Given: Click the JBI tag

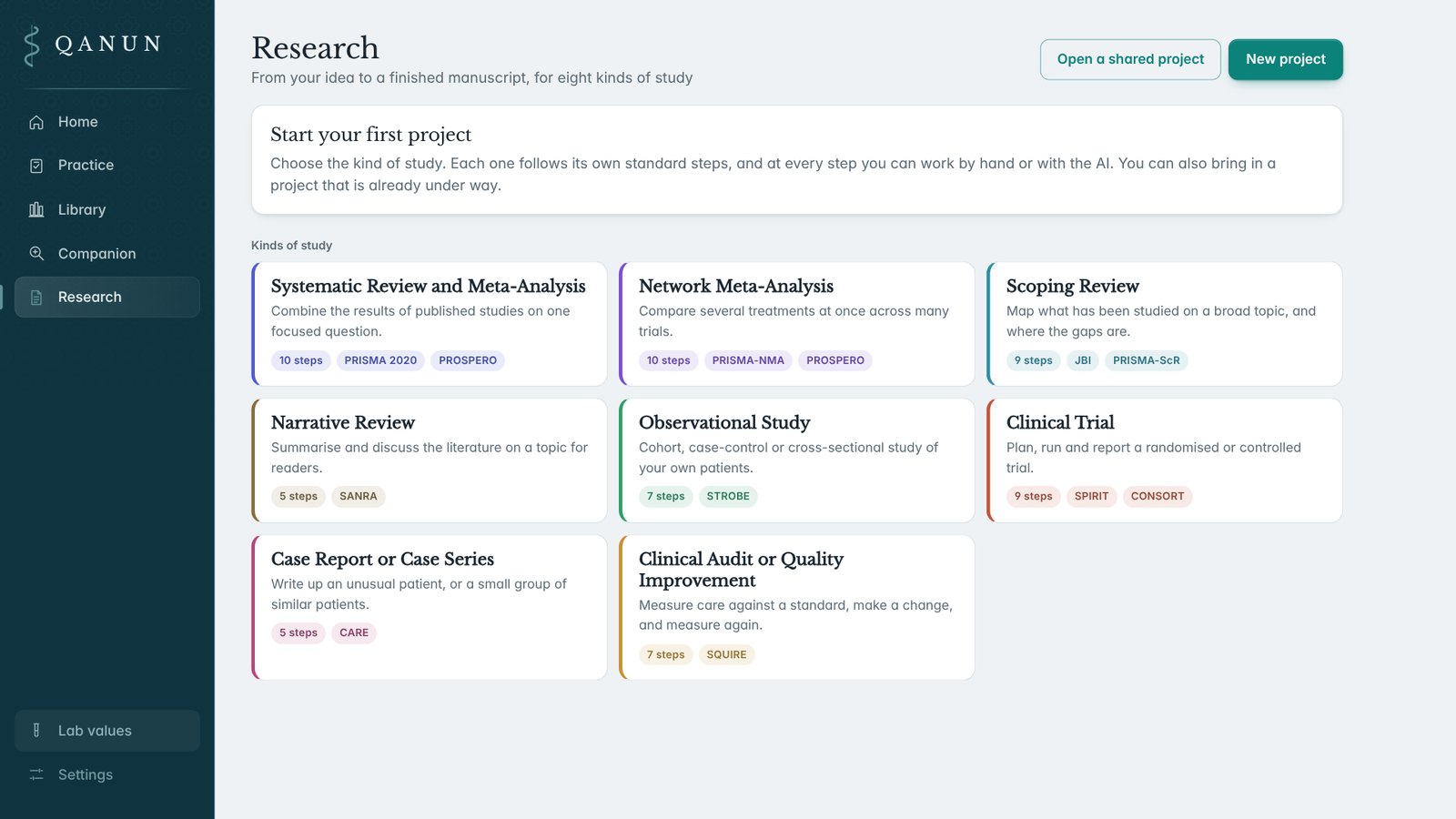Looking at the screenshot, I should [1083, 360].
